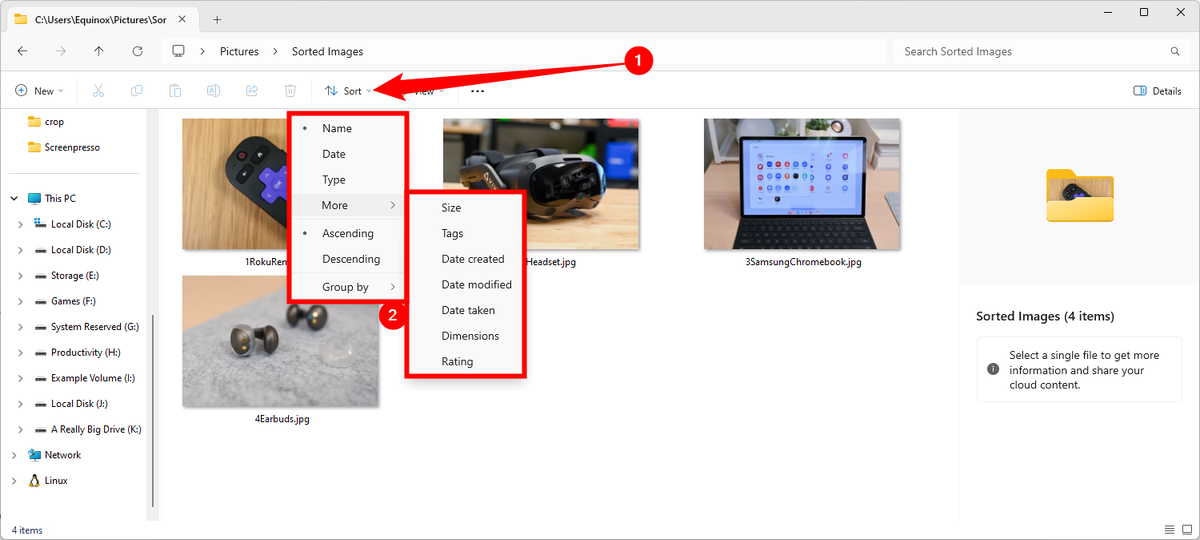The height and width of the screenshot is (540, 1200).
Task: Expand the Network tree node
Action: tap(14, 455)
